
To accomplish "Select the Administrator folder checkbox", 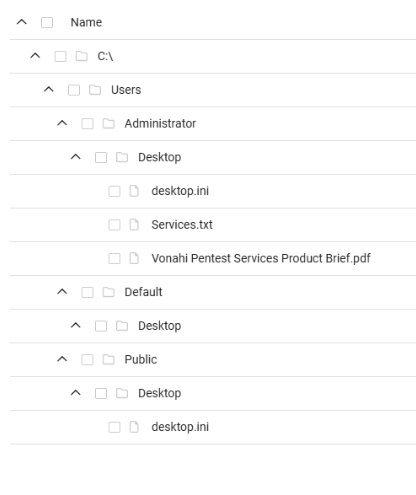I will 87,124.
